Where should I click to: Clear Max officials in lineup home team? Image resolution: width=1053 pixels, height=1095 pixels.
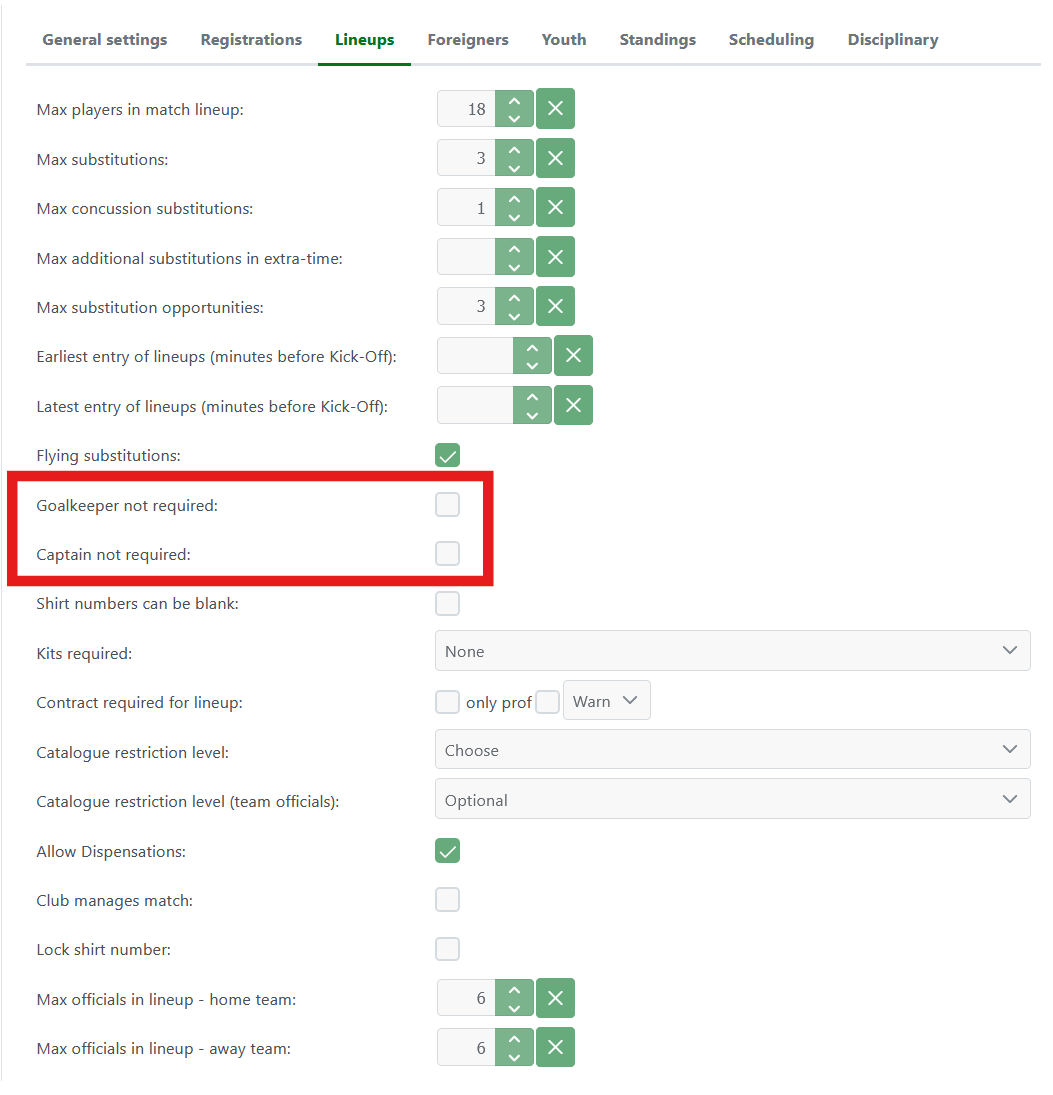pyautogui.click(x=555, y=998)
